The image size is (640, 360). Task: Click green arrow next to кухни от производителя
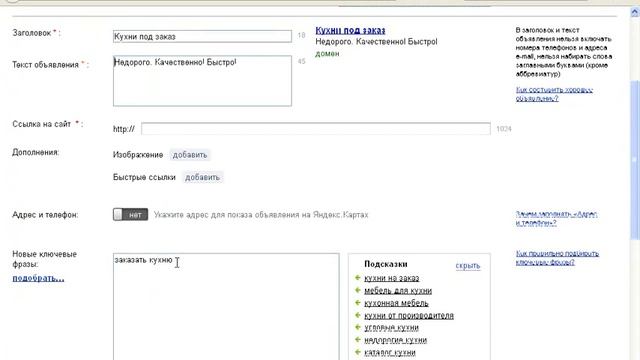pos(358,315)
